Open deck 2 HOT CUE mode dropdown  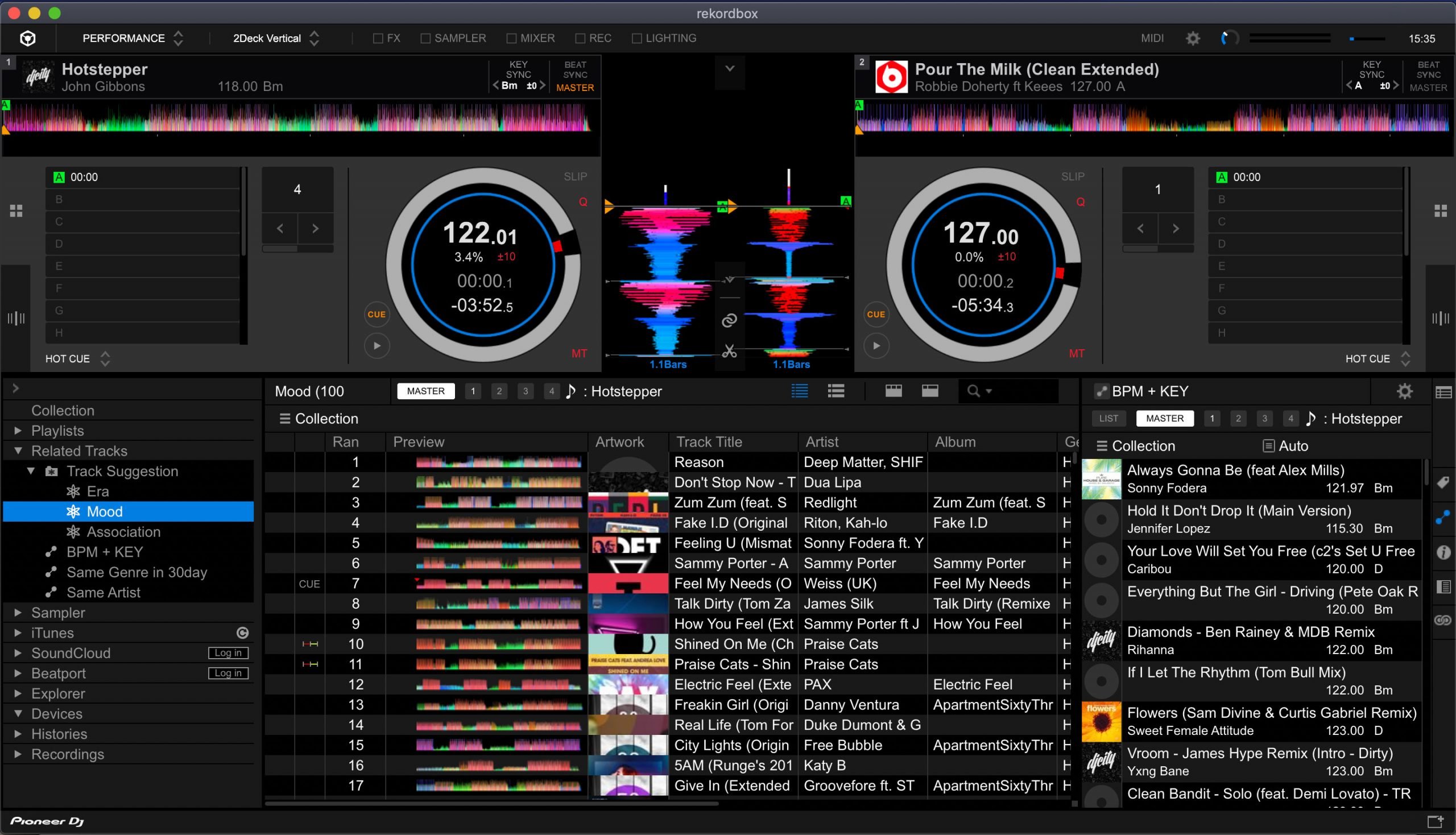(1378, 359)
